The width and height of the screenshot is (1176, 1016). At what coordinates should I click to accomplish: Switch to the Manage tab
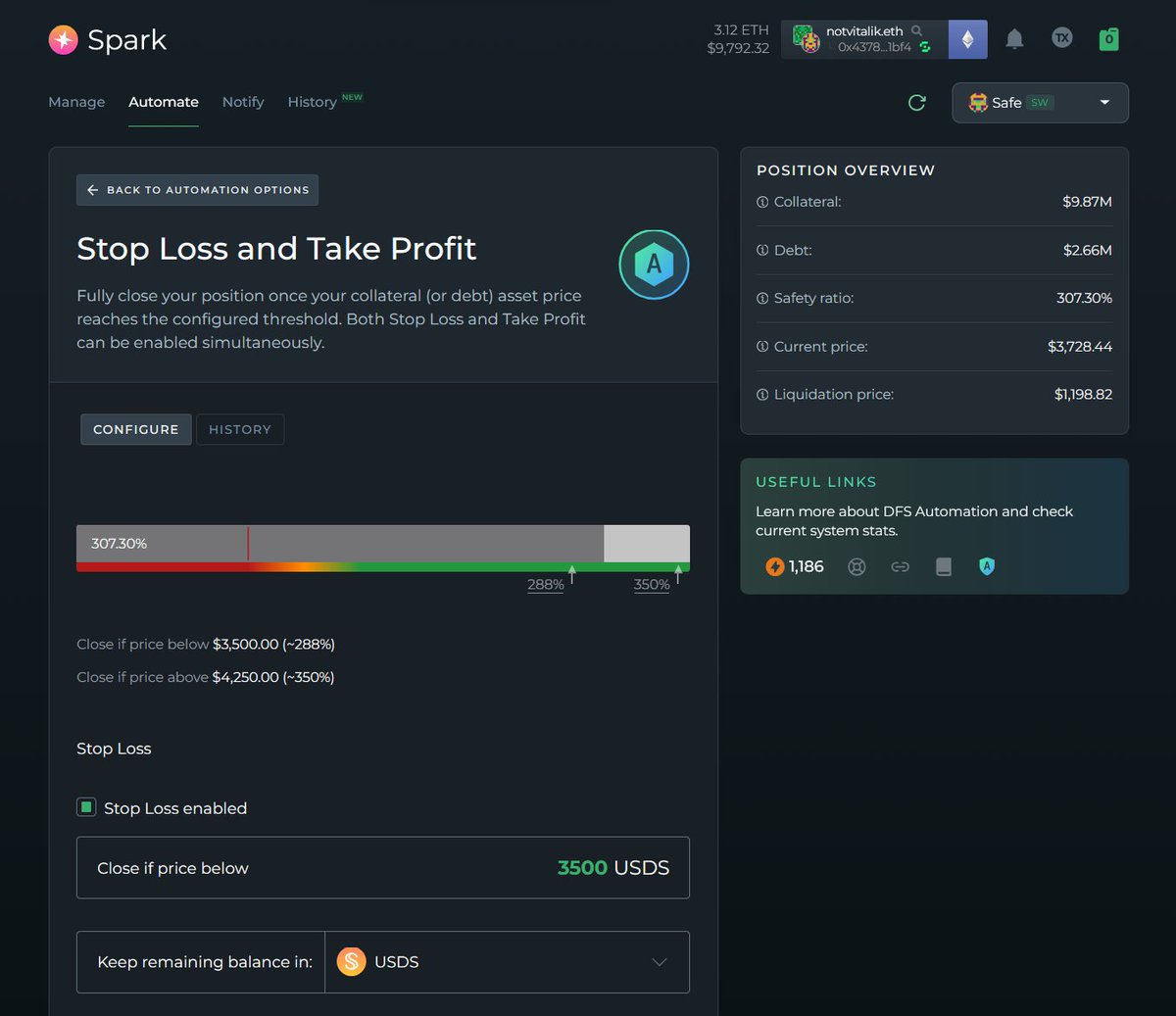(76, 102)
